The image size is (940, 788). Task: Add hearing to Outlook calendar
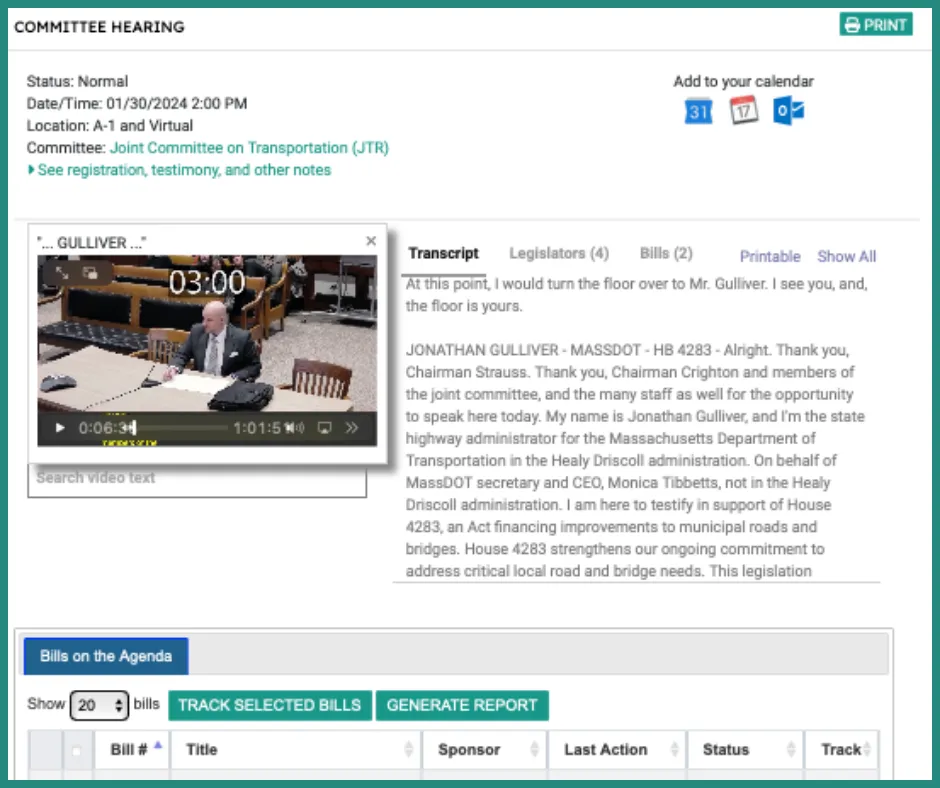788,111
